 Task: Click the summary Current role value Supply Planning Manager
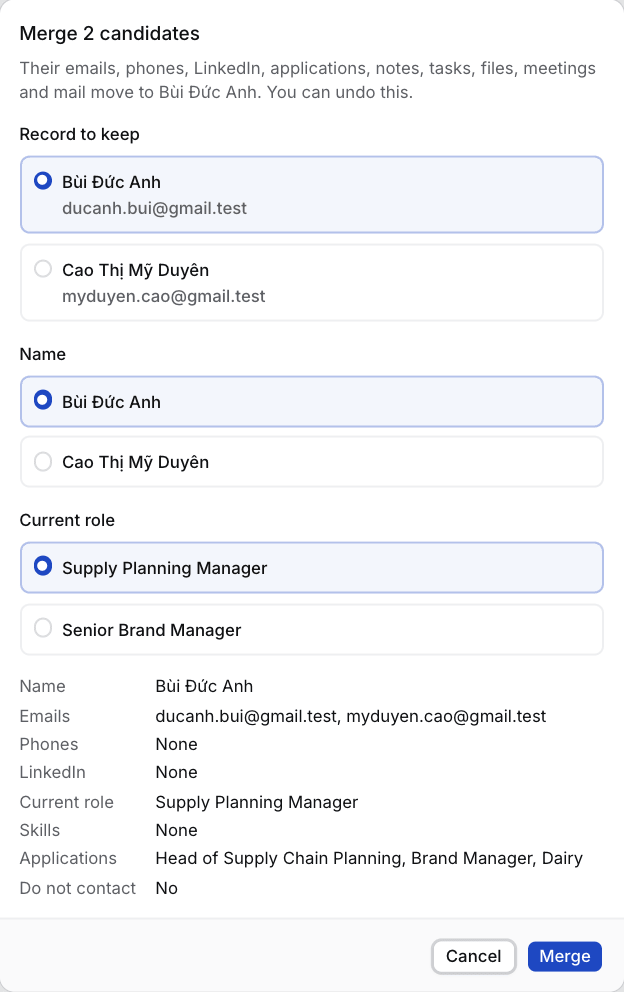tap(257, 802)
